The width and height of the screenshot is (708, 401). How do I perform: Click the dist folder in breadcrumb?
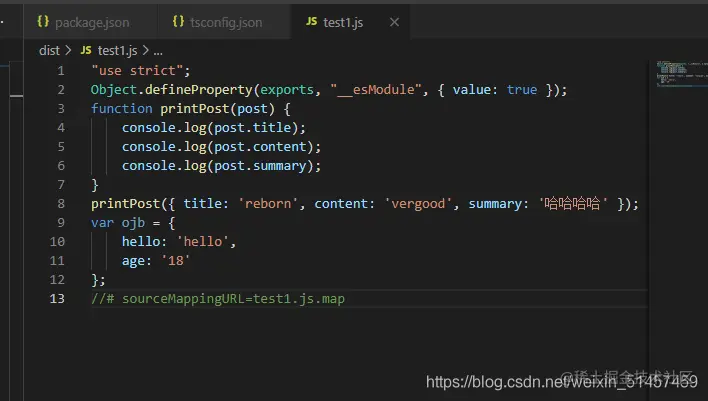click(49, 51)
